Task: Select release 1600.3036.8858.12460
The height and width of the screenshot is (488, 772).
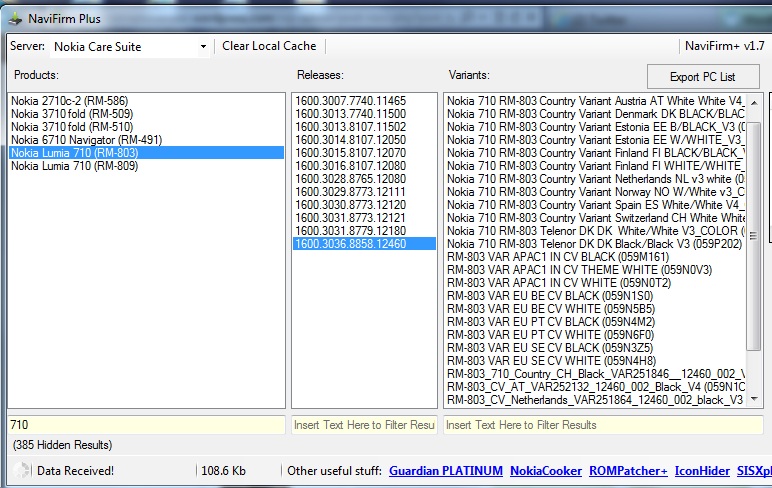Action: [x=364, y=244]
